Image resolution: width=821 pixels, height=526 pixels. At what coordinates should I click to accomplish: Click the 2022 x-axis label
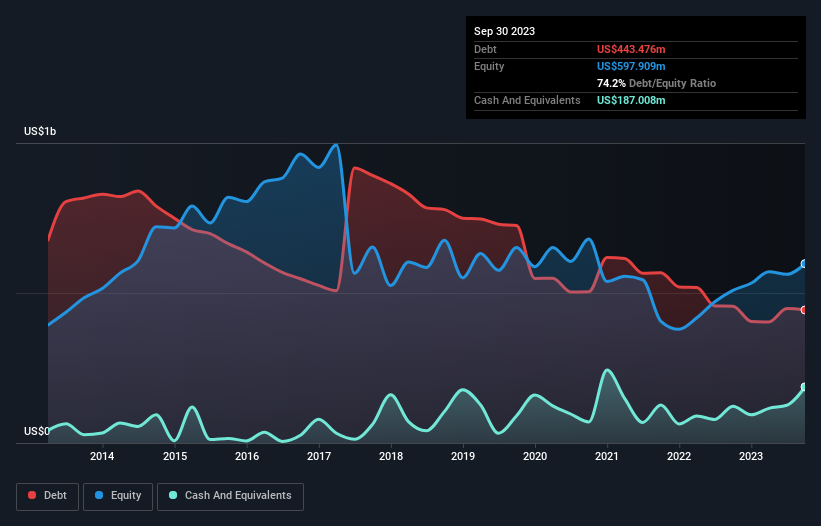click(x=679, y=456)
